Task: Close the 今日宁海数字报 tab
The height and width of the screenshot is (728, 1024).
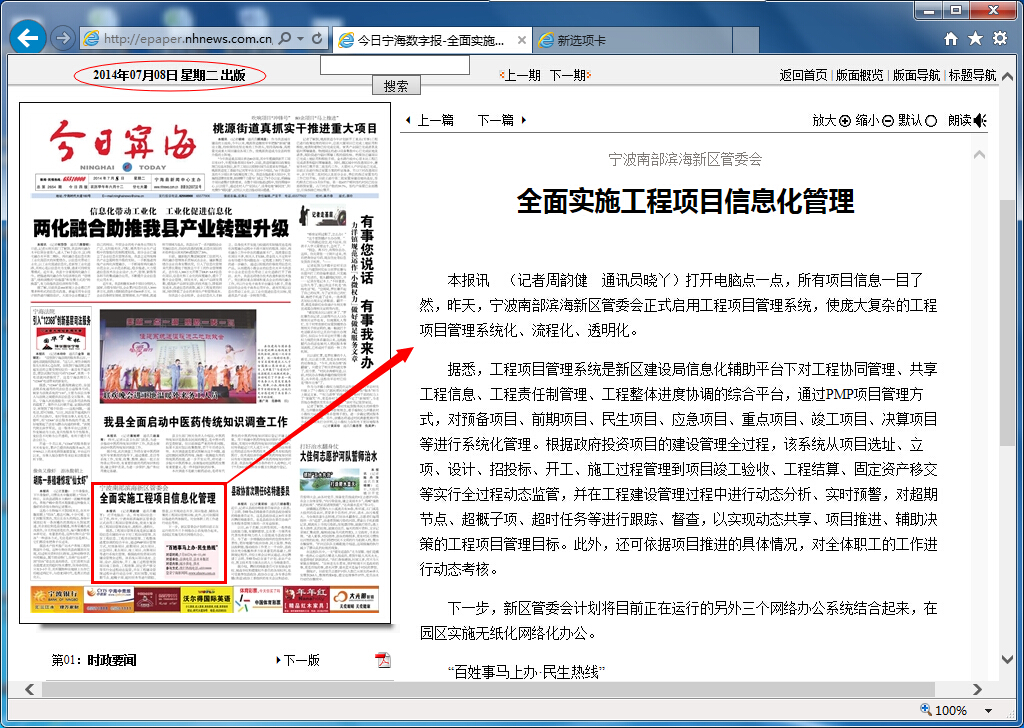Action: coord(521,40)
